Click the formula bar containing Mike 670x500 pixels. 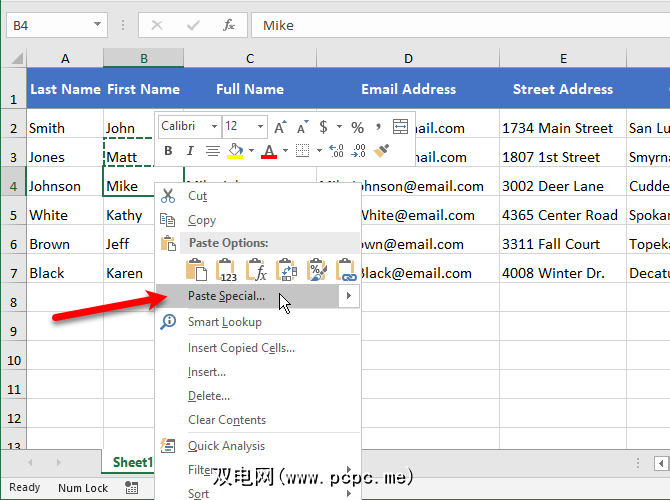tap(461, 25)
